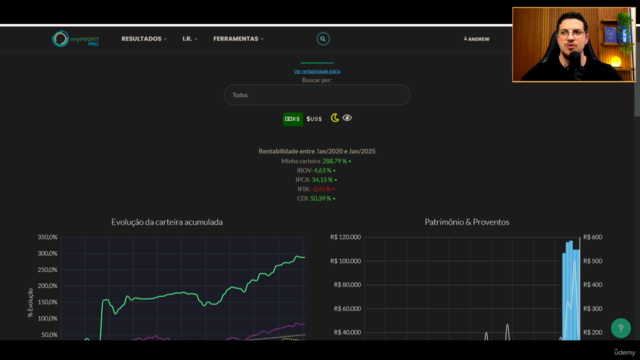Screen dimensions: 640x360
Task: Open the Todos search combo box
Action: [x=317, y=95]
